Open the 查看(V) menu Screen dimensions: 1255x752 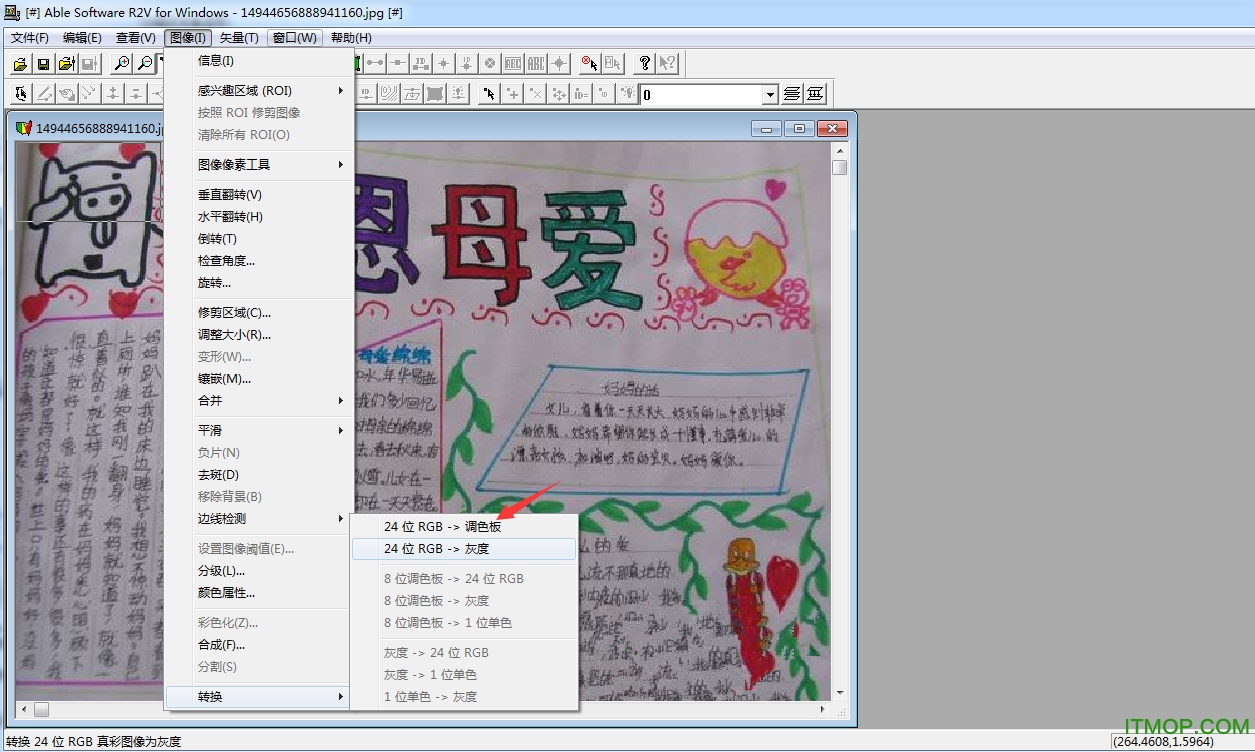click(135, 38)
